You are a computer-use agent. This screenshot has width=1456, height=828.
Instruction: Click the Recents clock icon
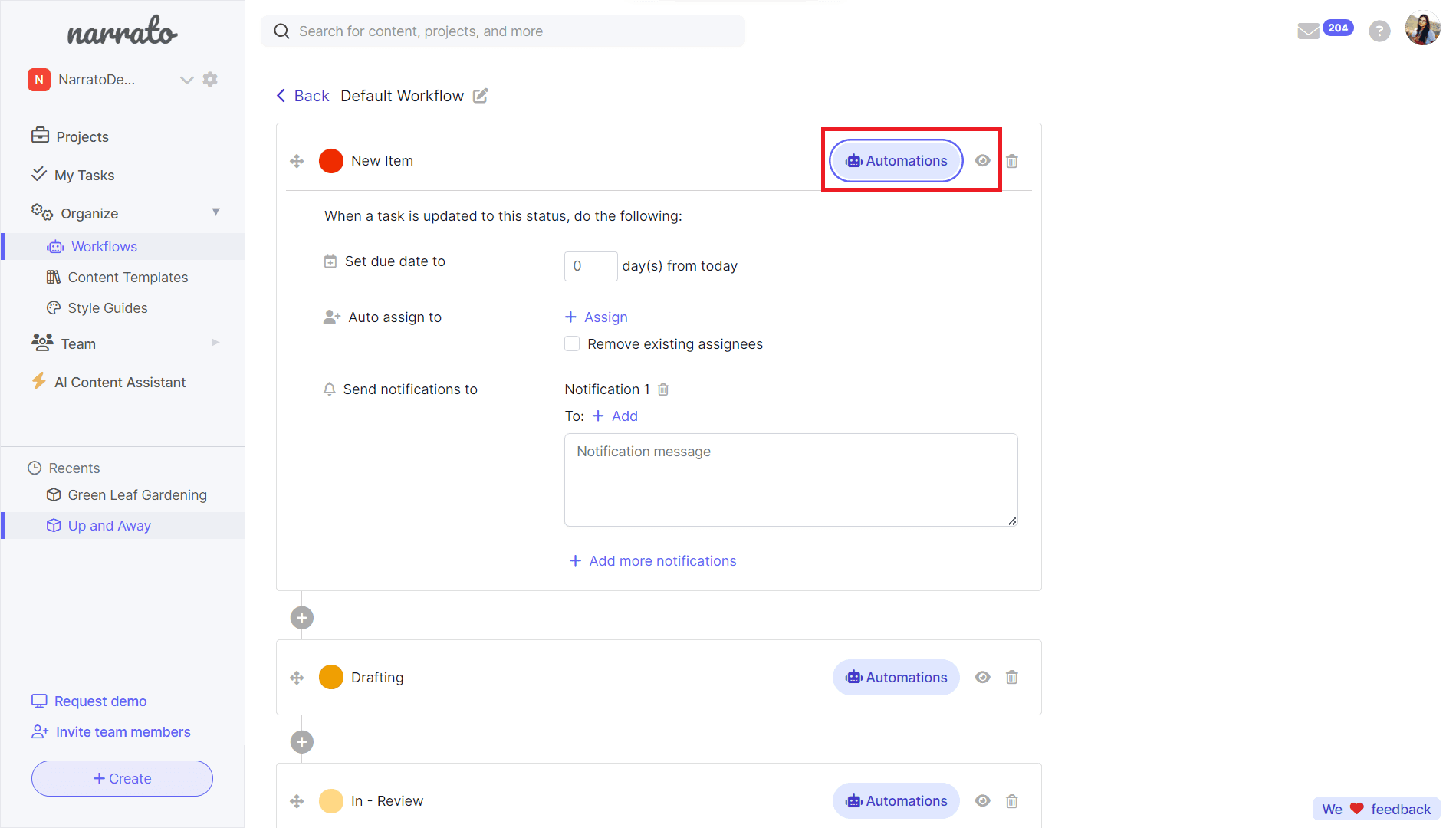click(x=35, y=468)
